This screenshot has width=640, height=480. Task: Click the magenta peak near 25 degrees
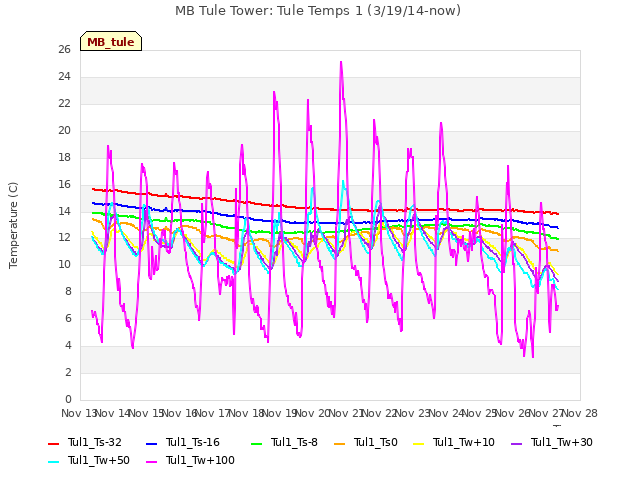(x=341, y=63)
